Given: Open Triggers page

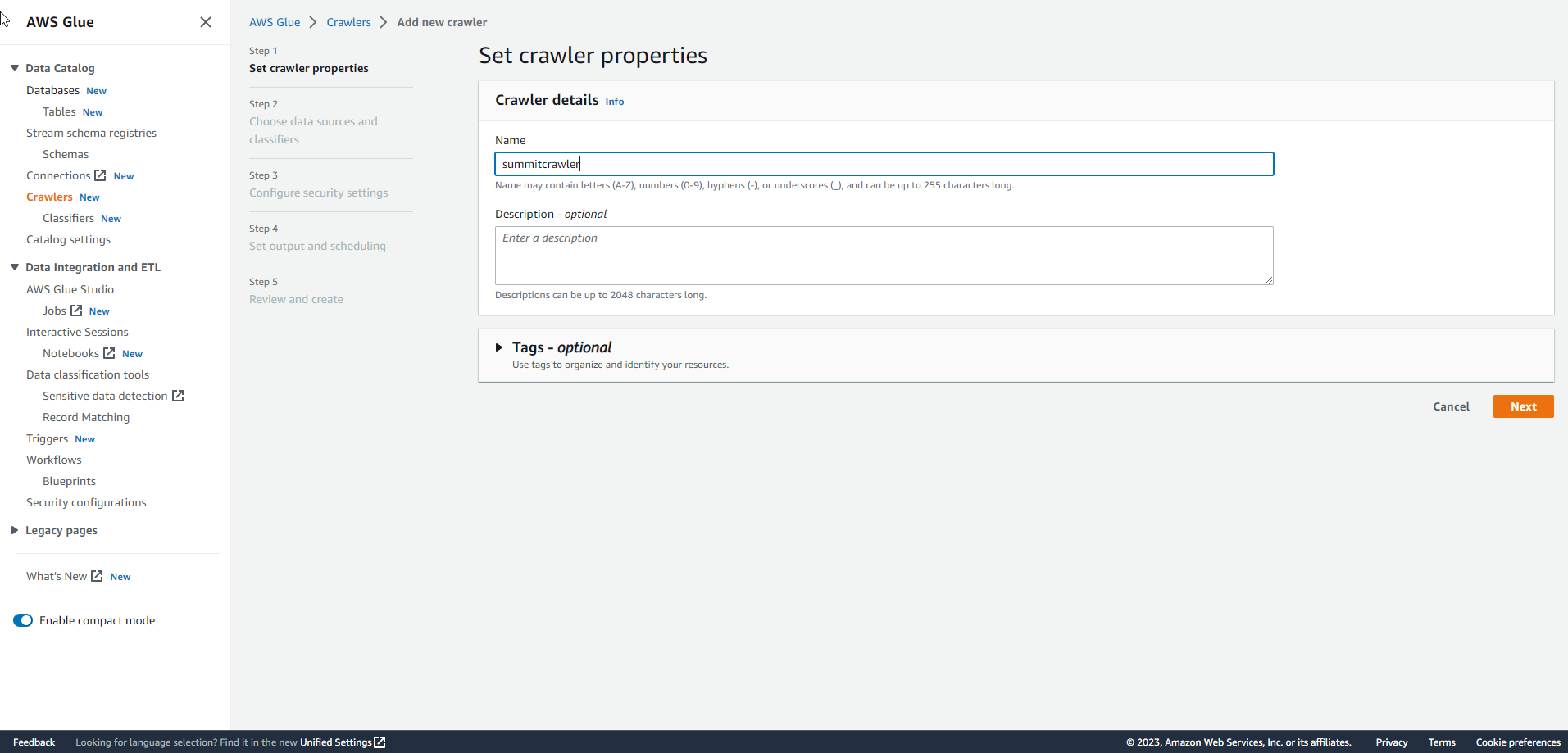Looking at the screenshot, I should point(47,438).
